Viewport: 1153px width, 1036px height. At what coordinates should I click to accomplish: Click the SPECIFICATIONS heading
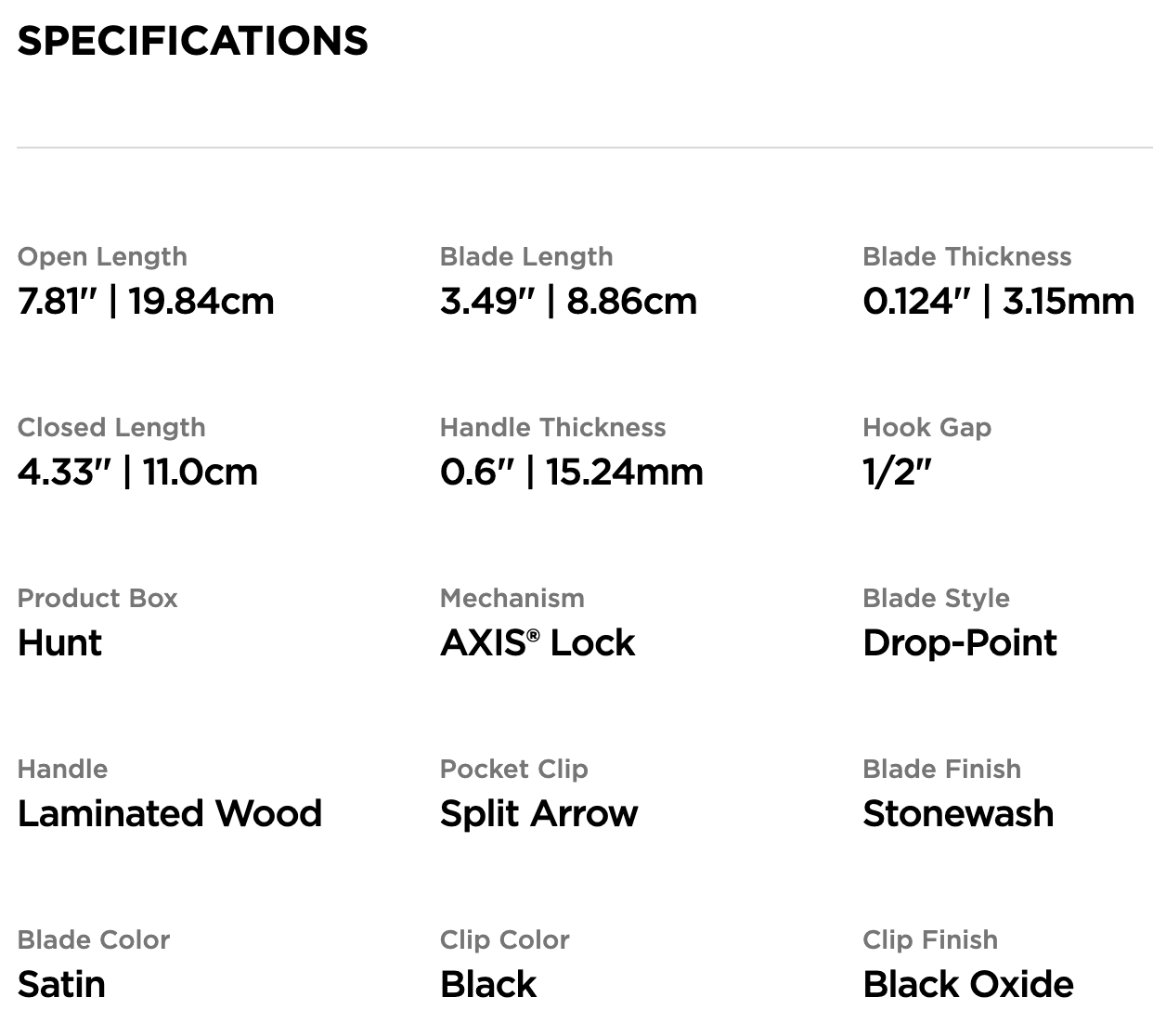tap(192, 41)
